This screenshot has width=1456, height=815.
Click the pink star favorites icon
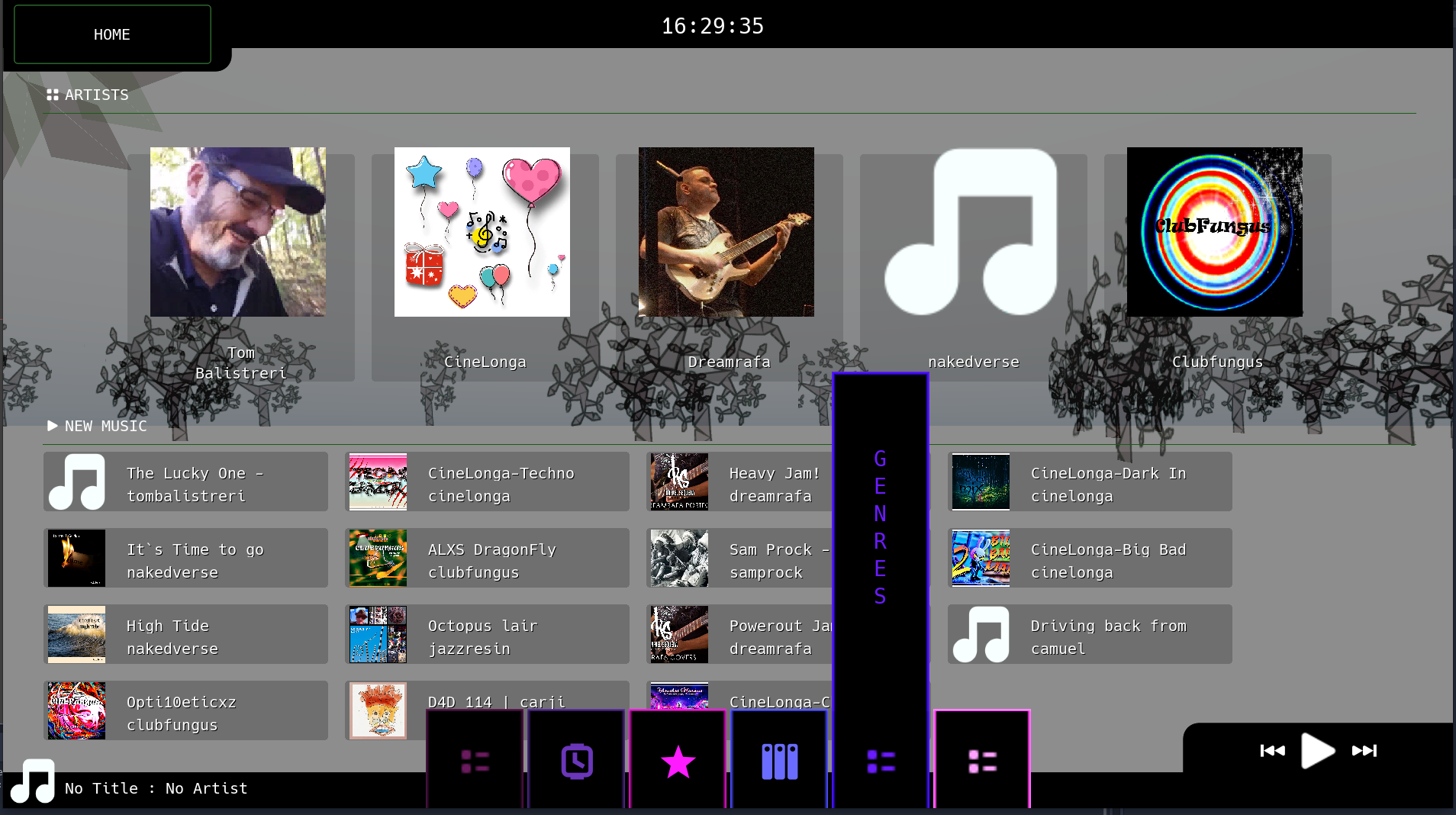[678, 761]
